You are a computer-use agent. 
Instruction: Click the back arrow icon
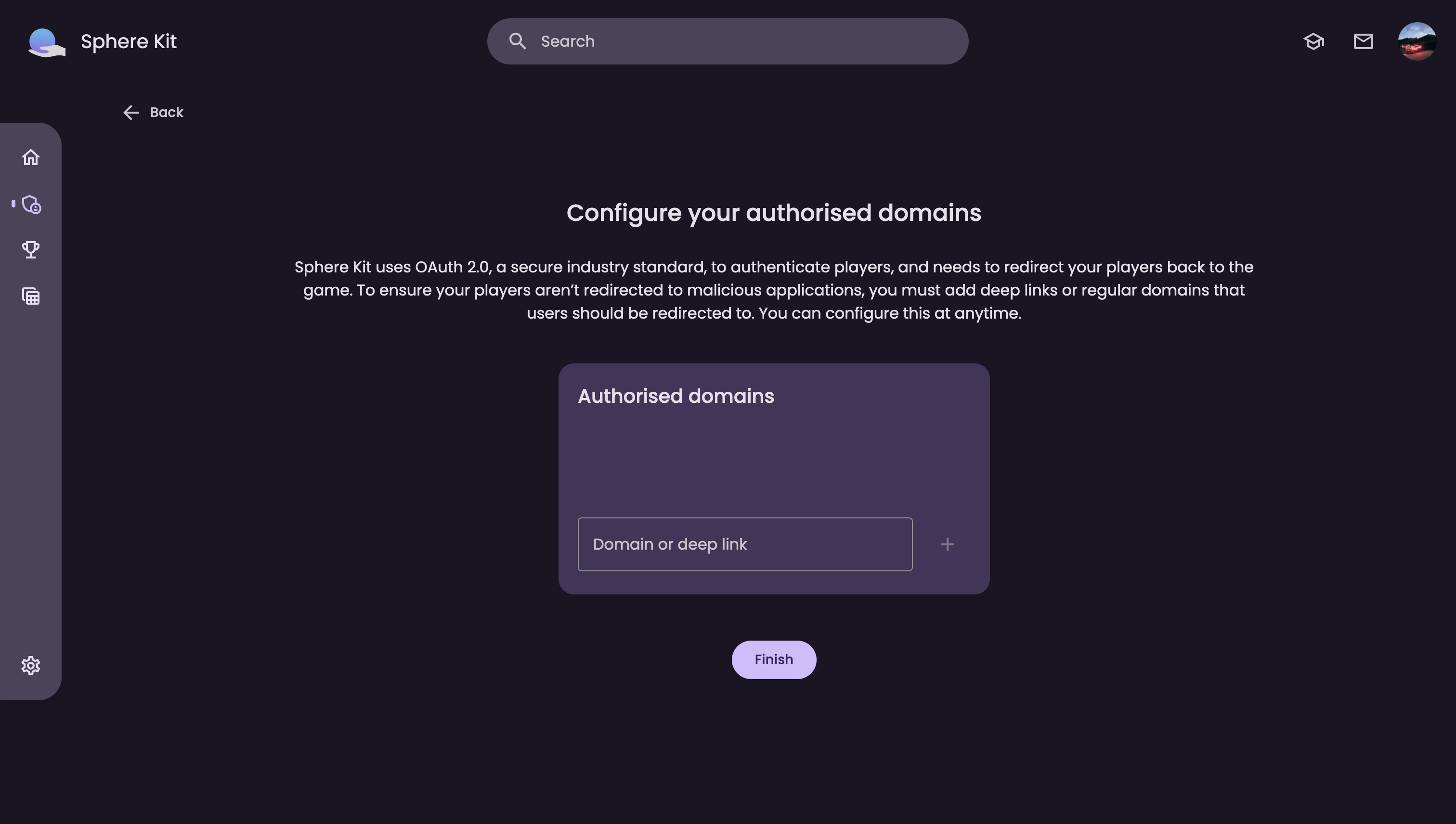tap(131, 113)
